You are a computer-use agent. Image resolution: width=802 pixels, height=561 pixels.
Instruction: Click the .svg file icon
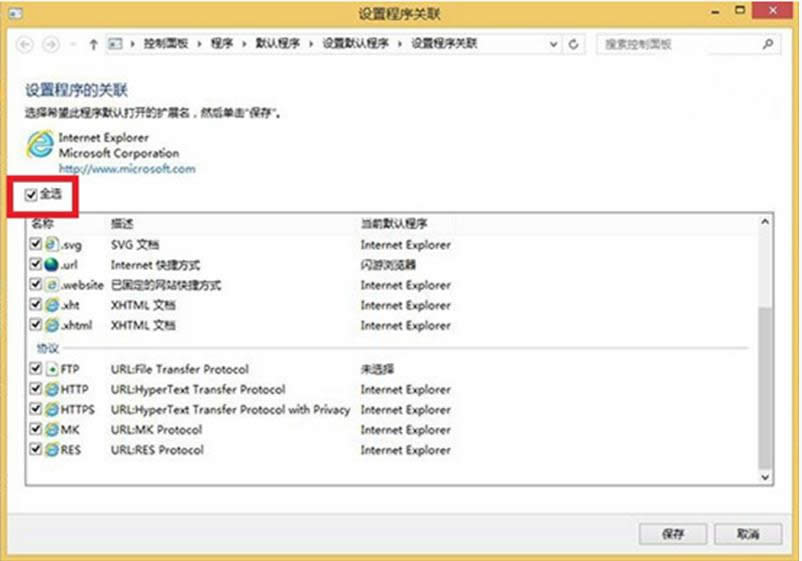pyautogui.click(x=52, y=244)
